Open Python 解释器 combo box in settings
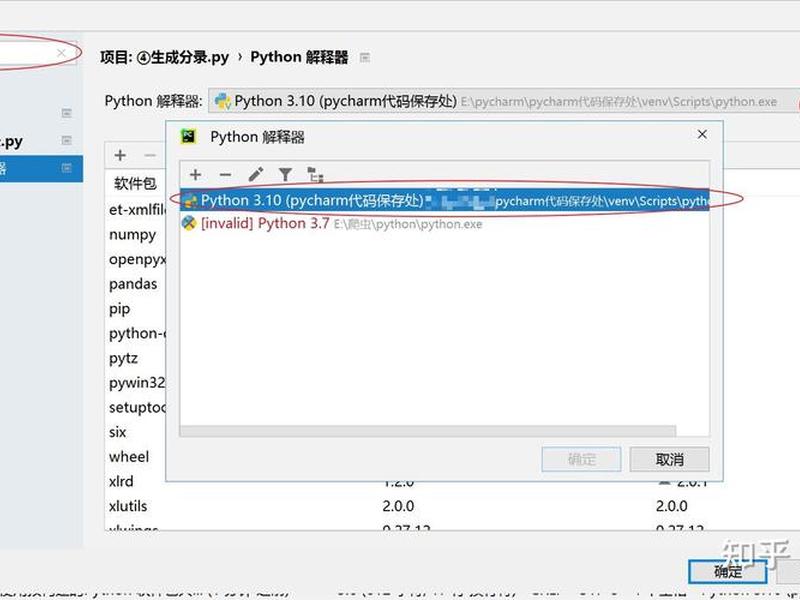 coord(504,101)
